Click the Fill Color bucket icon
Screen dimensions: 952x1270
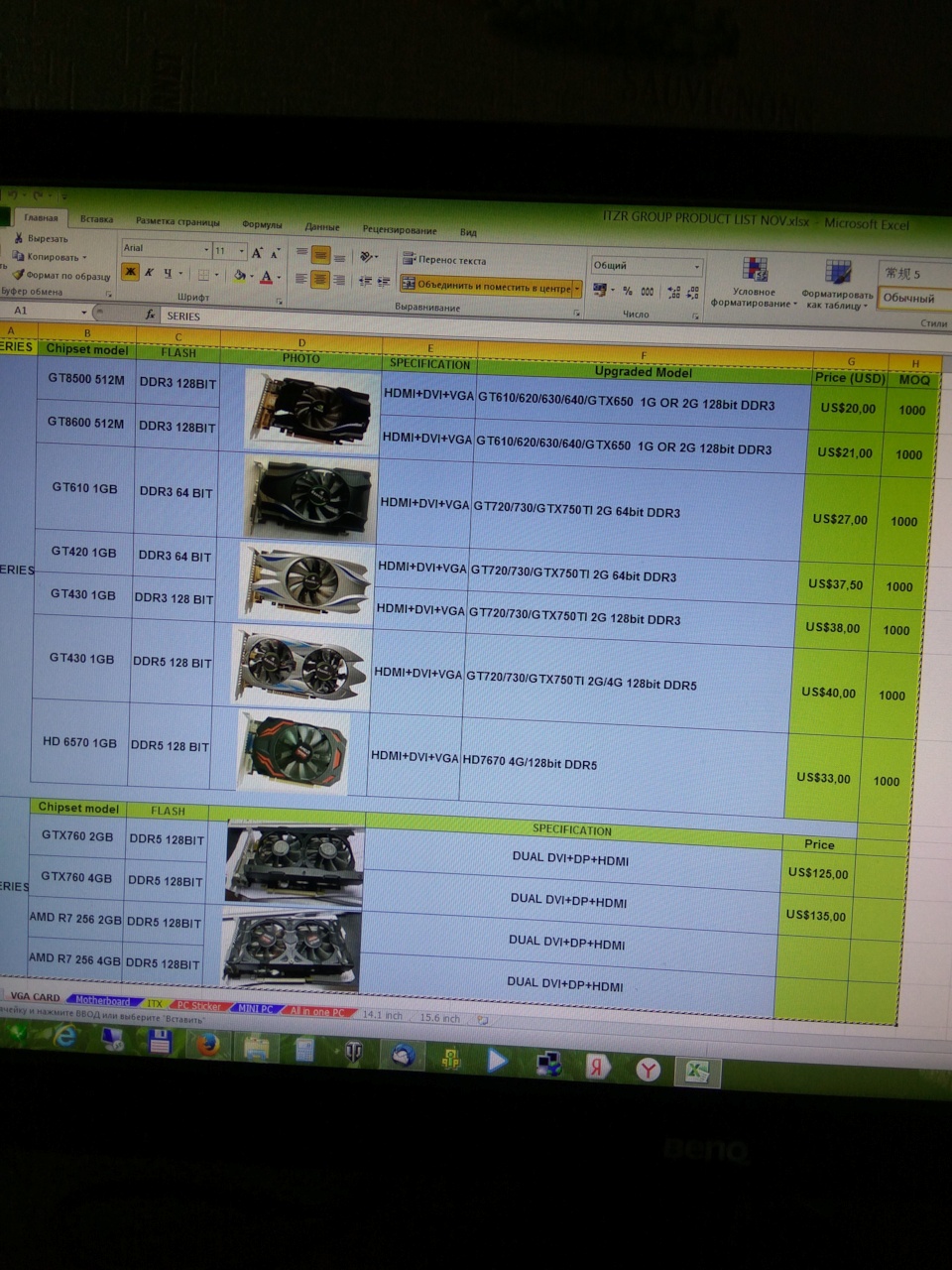point(239,275)
